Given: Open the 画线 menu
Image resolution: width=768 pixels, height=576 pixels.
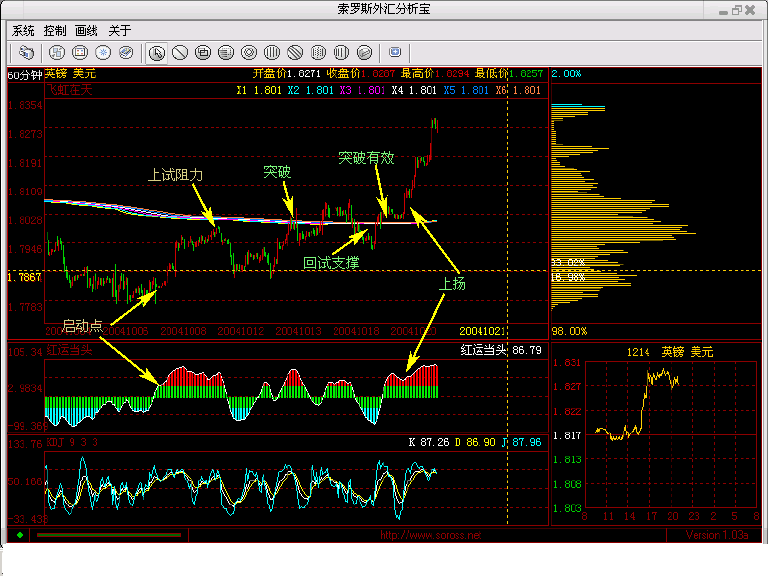Looking at the screenshot, I should (87, 30).
